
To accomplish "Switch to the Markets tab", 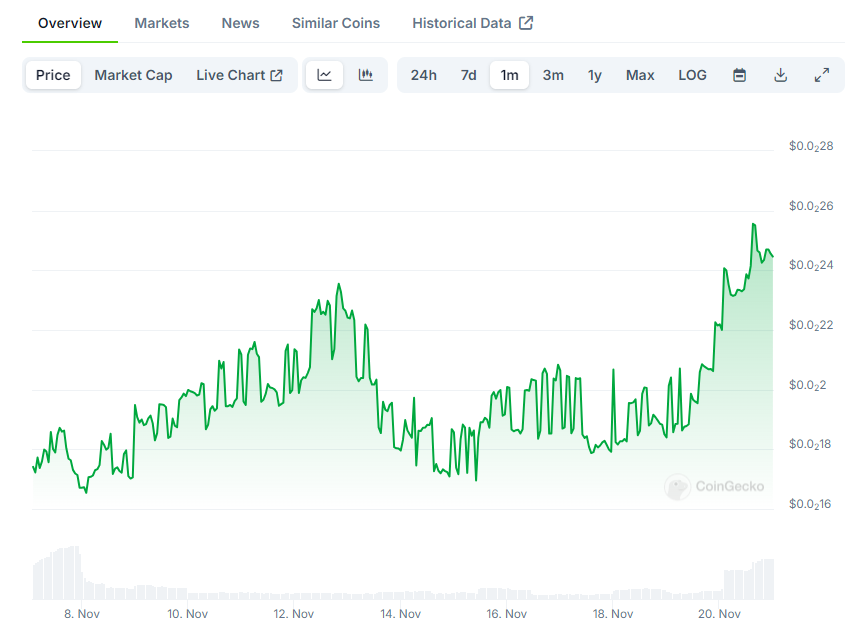I will pos(162,23).
